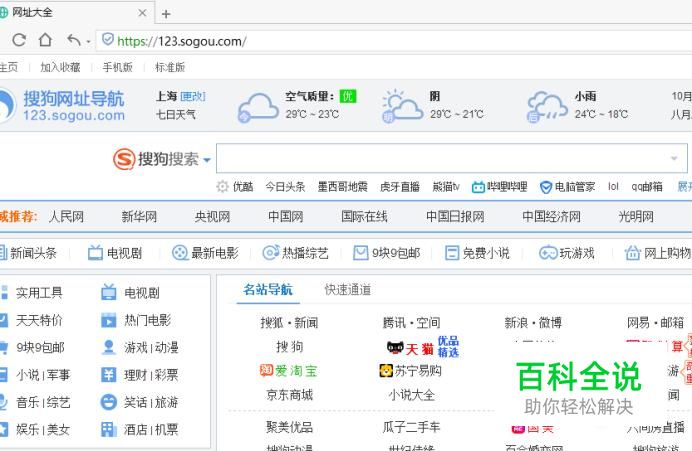Switch to 手机版 link
The image size is (692, 451).
click(x=117, y=67)
